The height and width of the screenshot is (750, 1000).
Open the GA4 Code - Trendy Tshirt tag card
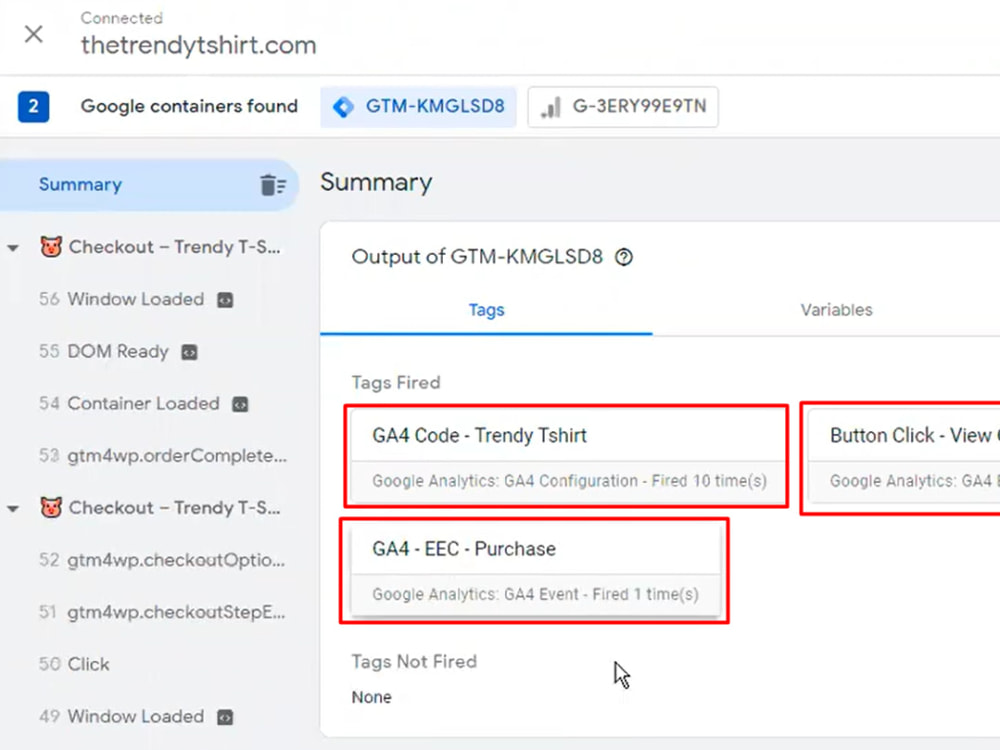pos(568,457)
